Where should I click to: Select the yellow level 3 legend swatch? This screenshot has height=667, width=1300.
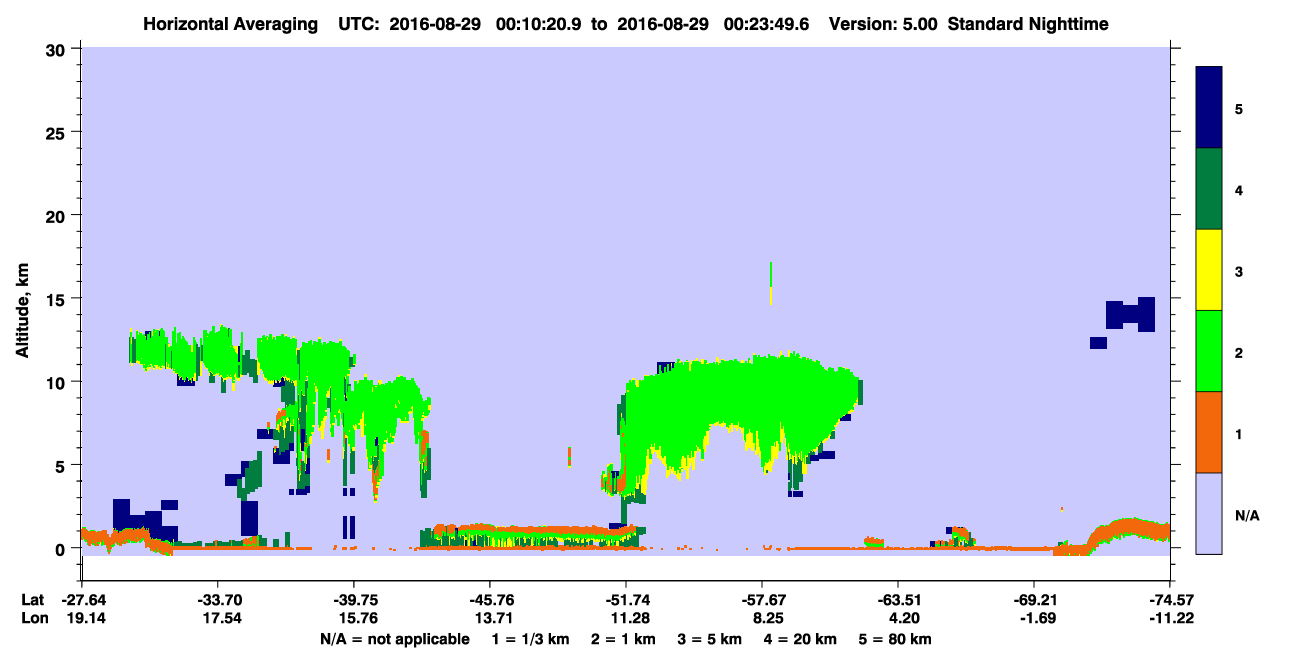tap(1209, 270)
